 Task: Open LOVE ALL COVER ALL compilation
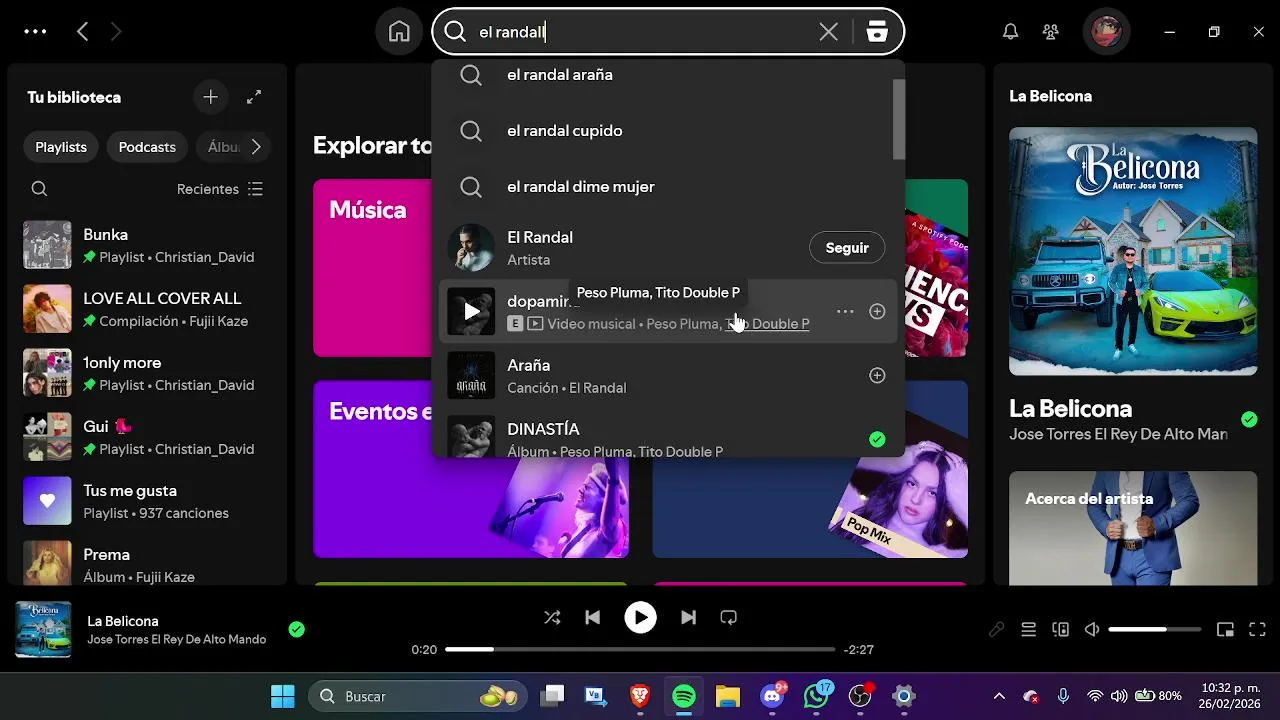146,309
